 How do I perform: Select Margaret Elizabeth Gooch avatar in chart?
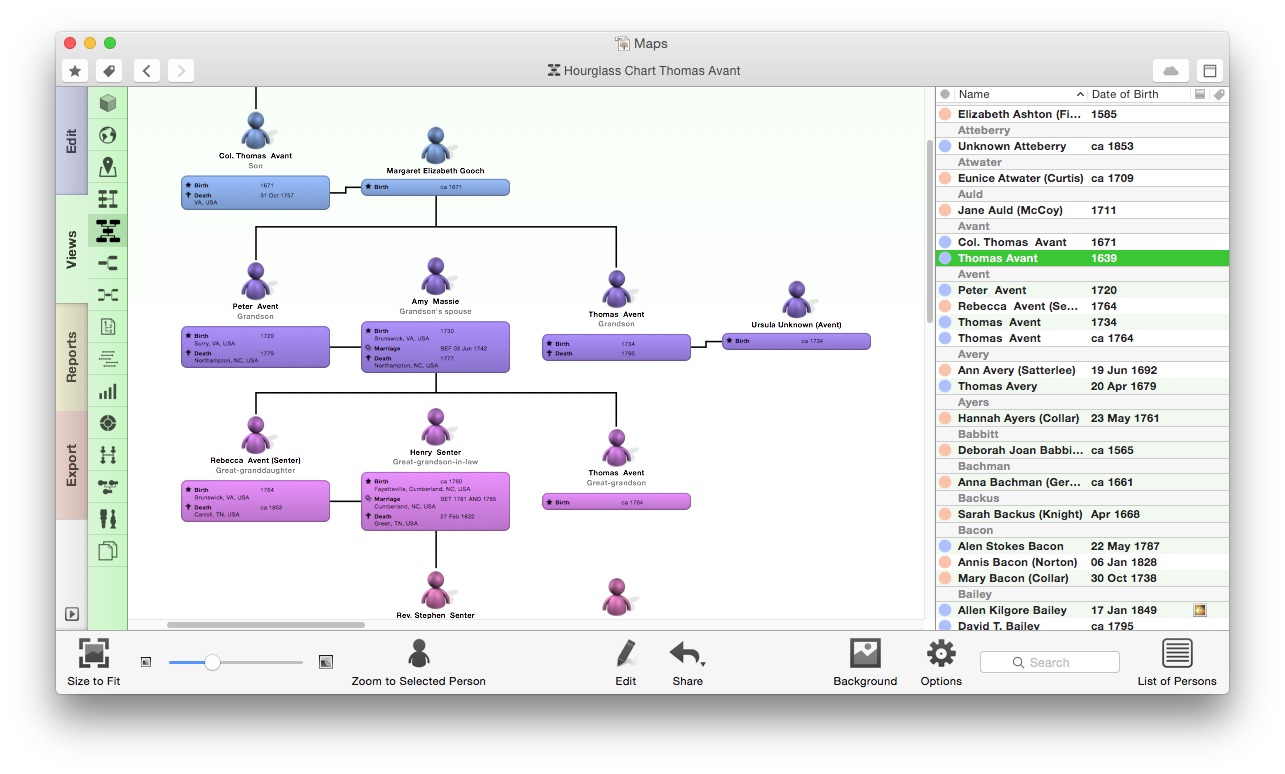436,146
